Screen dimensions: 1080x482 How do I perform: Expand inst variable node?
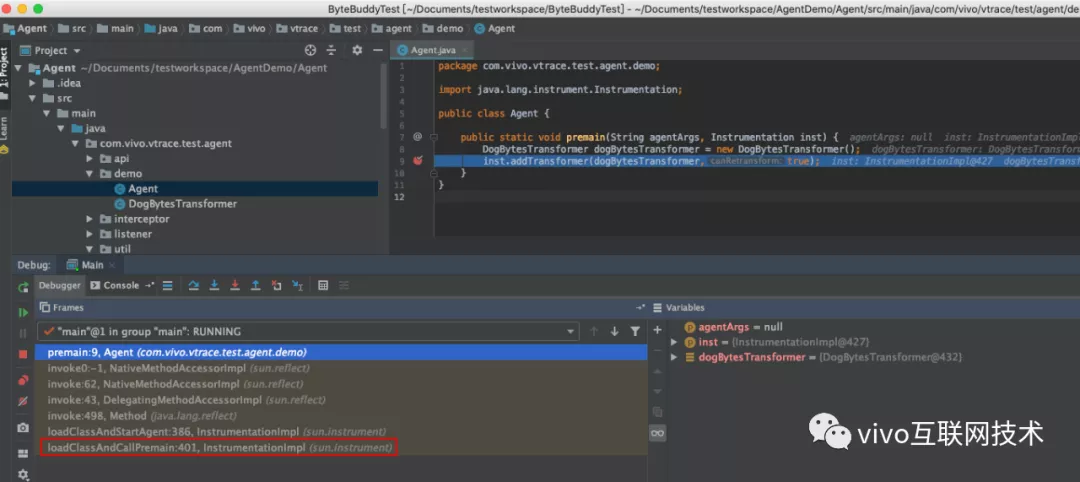[x=674, y=342]
